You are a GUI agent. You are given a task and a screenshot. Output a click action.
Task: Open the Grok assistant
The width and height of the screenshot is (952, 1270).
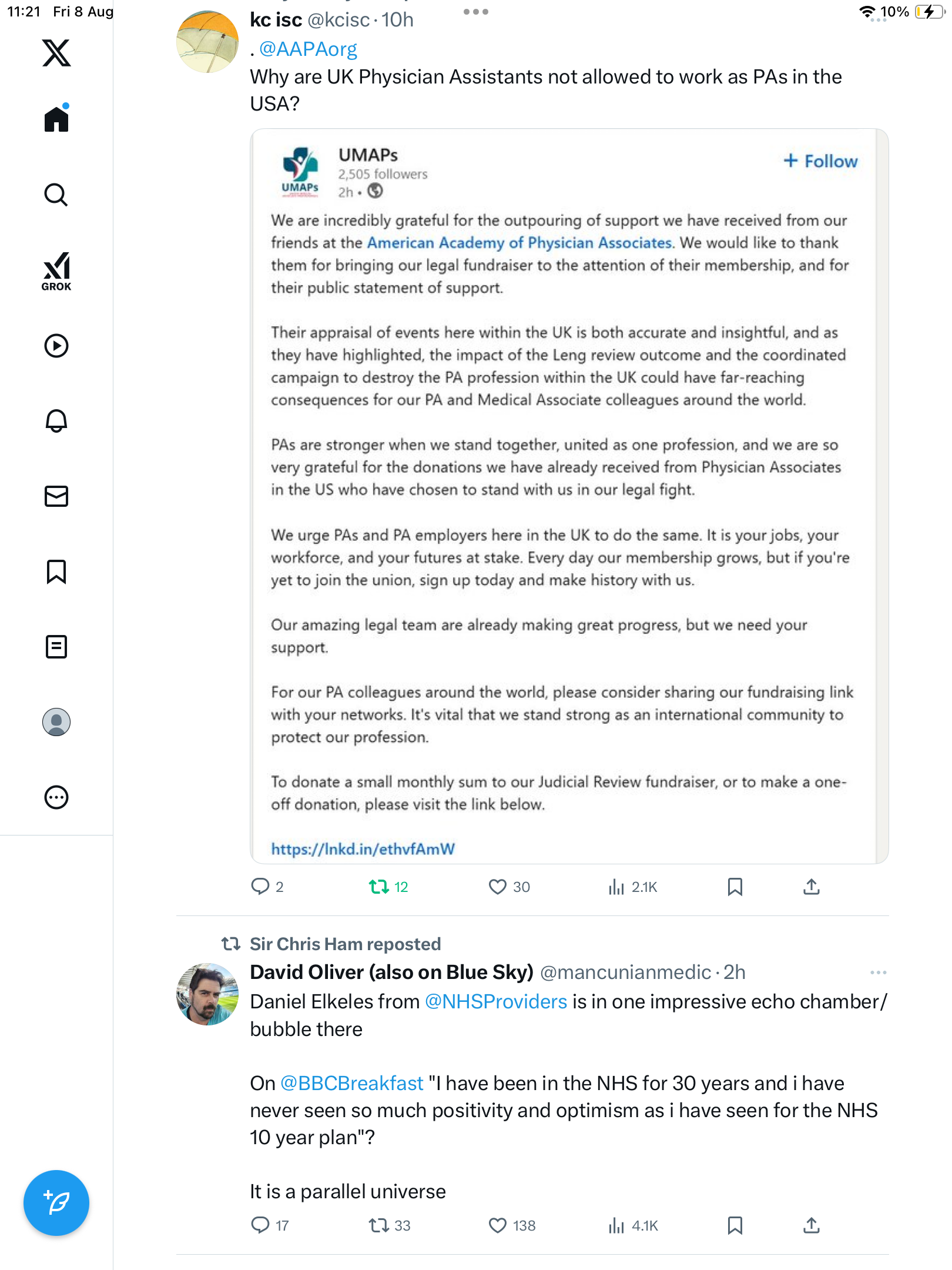point(56,271)
